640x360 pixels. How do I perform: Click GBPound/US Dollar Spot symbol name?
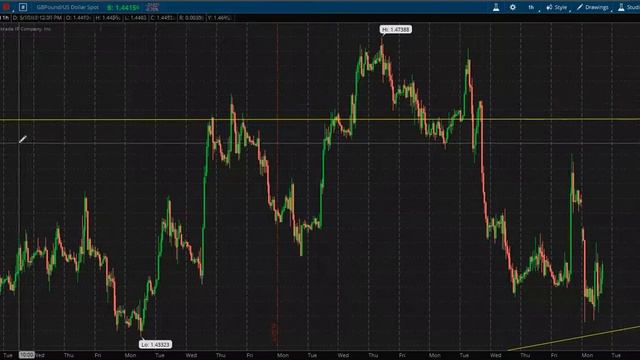(67, 7)
